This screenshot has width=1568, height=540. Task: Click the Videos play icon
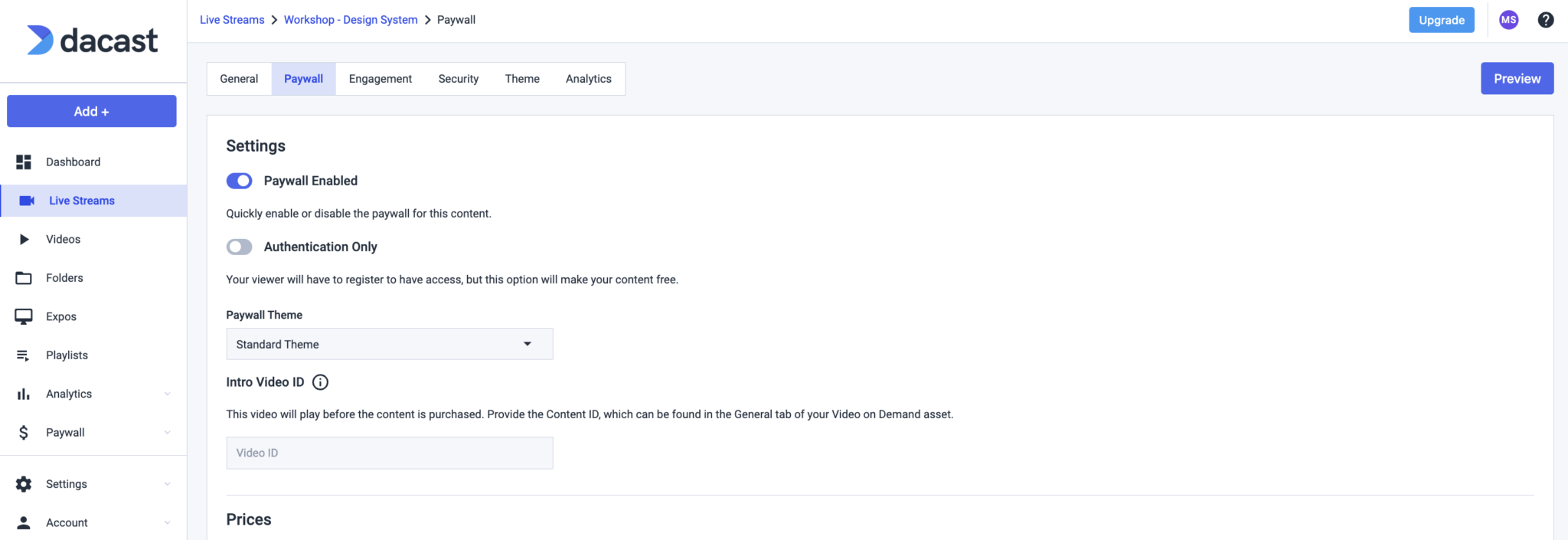24,239
